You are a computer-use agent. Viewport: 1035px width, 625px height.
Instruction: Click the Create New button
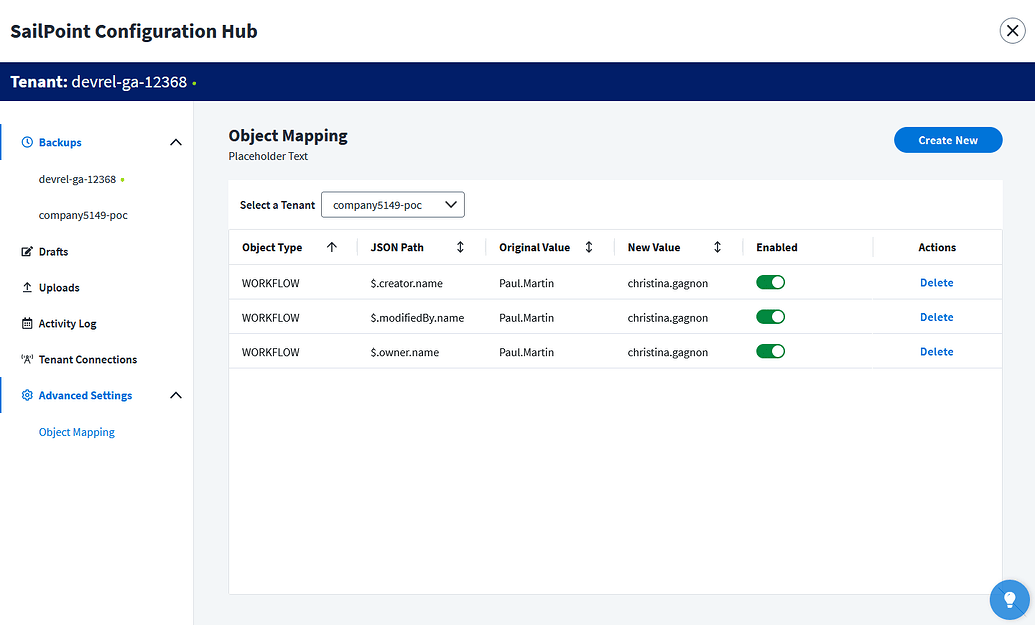click(x=947, y=140)
